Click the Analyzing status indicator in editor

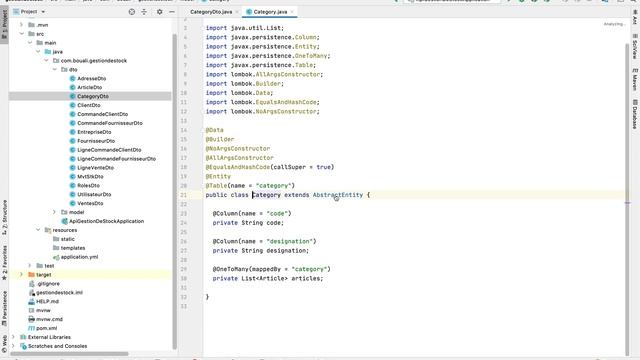(x=614, y=24)
